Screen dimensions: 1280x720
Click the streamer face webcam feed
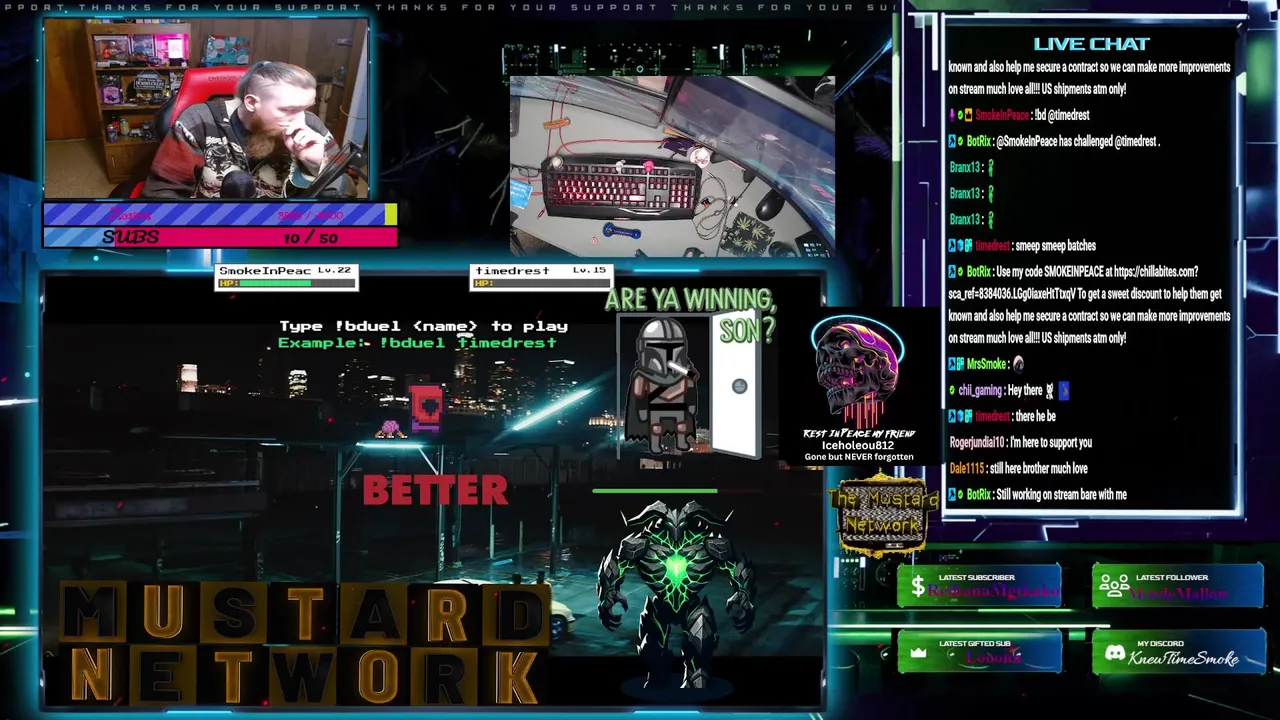(206, 108)
